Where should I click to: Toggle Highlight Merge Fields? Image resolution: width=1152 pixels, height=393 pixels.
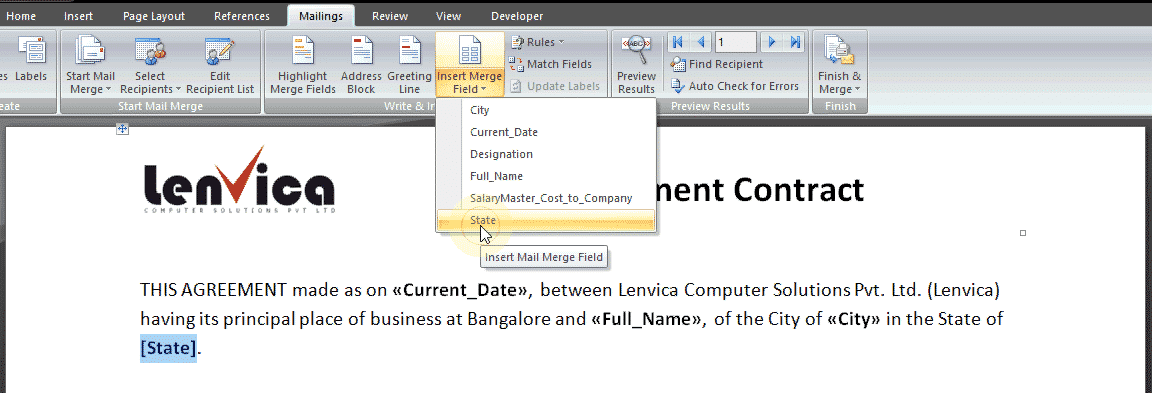tap(303, 65)
